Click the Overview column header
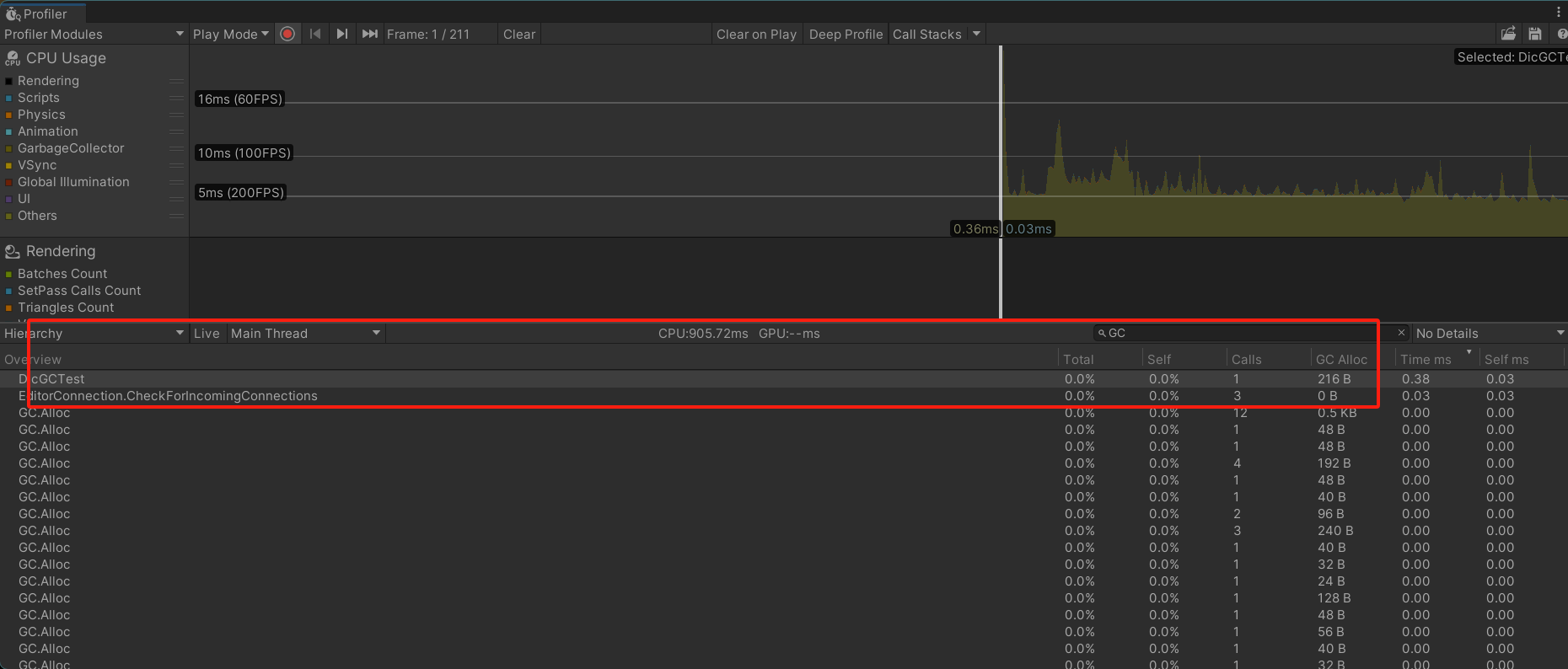Screen dimensions: 1568x669 coord(528,360)
